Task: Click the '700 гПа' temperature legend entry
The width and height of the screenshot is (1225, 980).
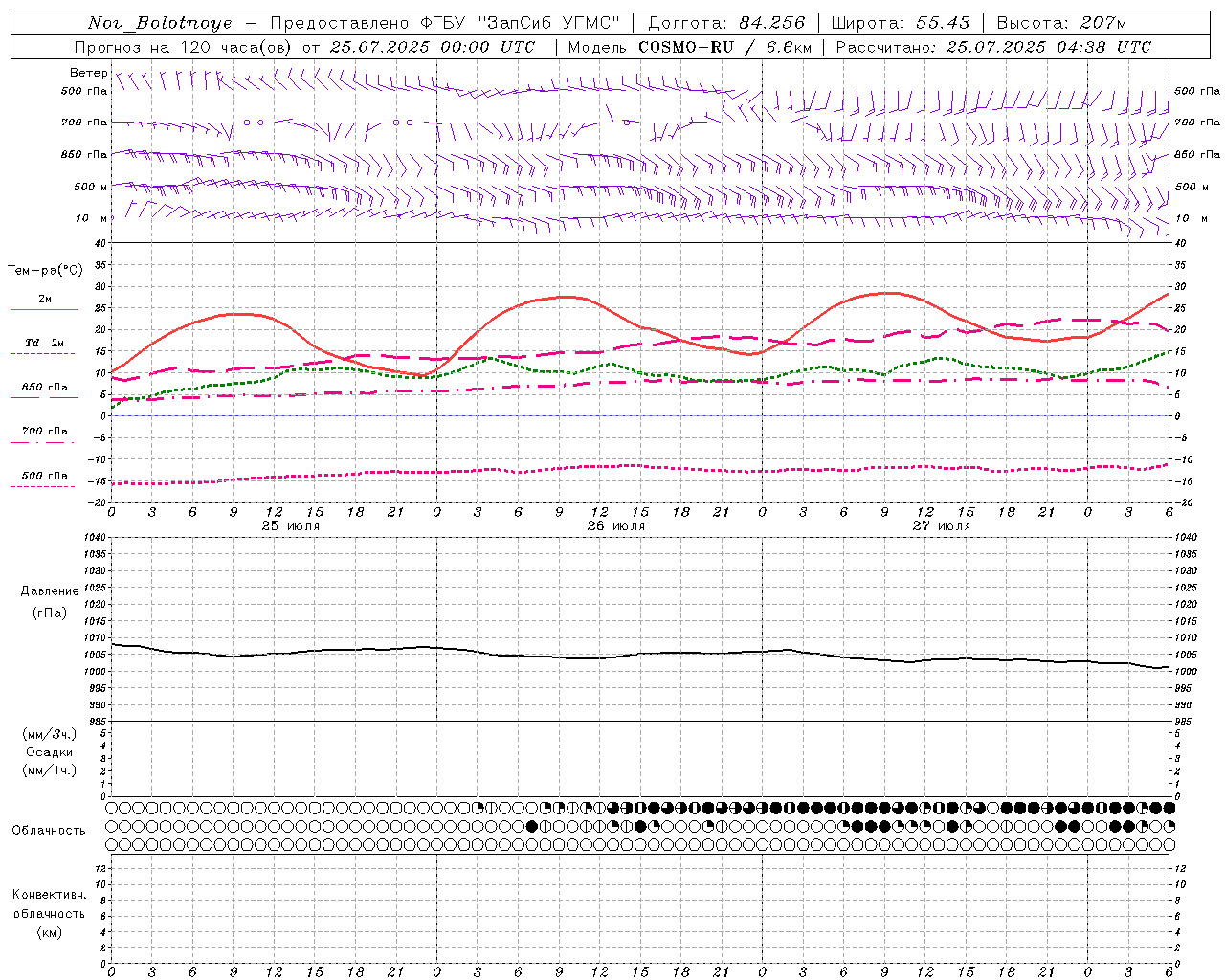Action: click(x=45, y=431)
